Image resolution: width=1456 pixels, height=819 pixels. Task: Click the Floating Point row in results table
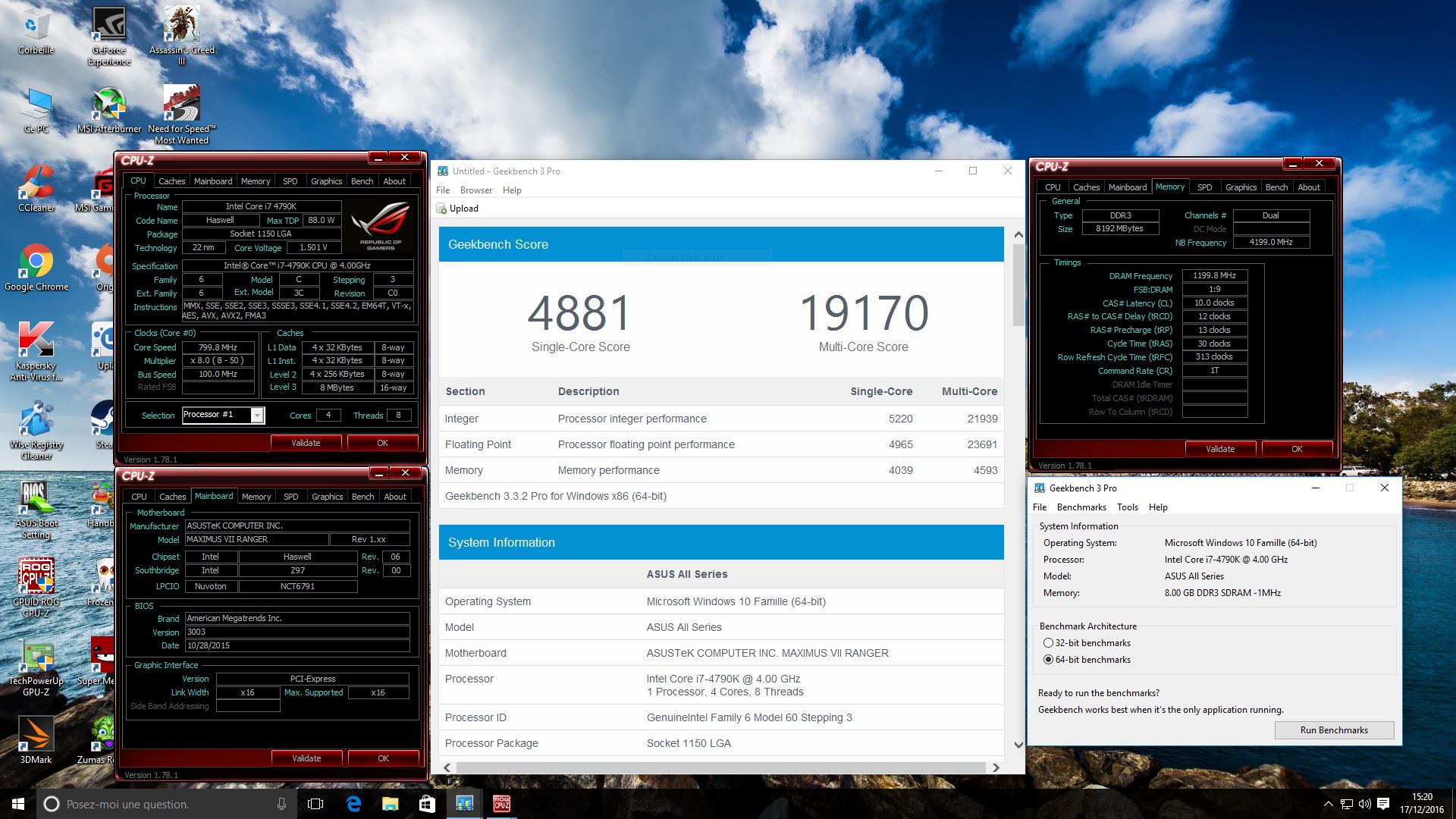tap(721, 444)
